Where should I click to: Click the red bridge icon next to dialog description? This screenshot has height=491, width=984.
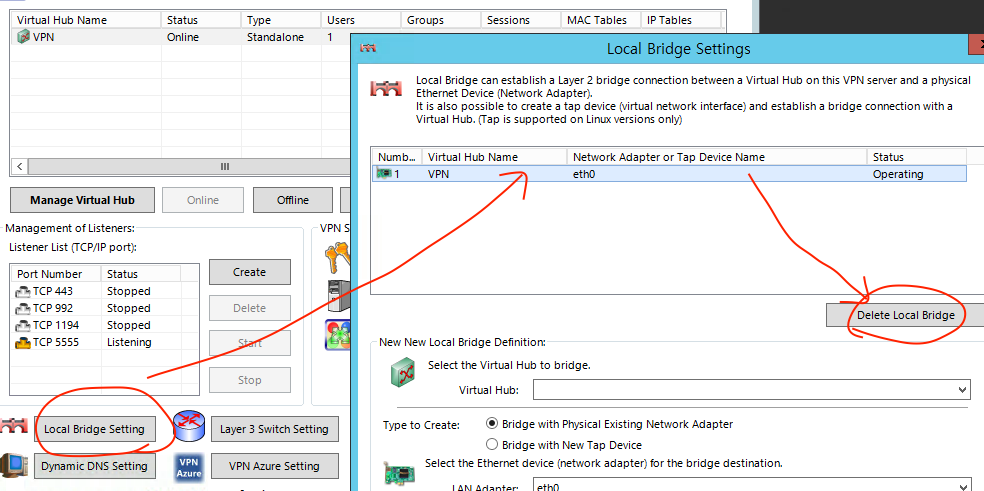[x=385, y=88]
